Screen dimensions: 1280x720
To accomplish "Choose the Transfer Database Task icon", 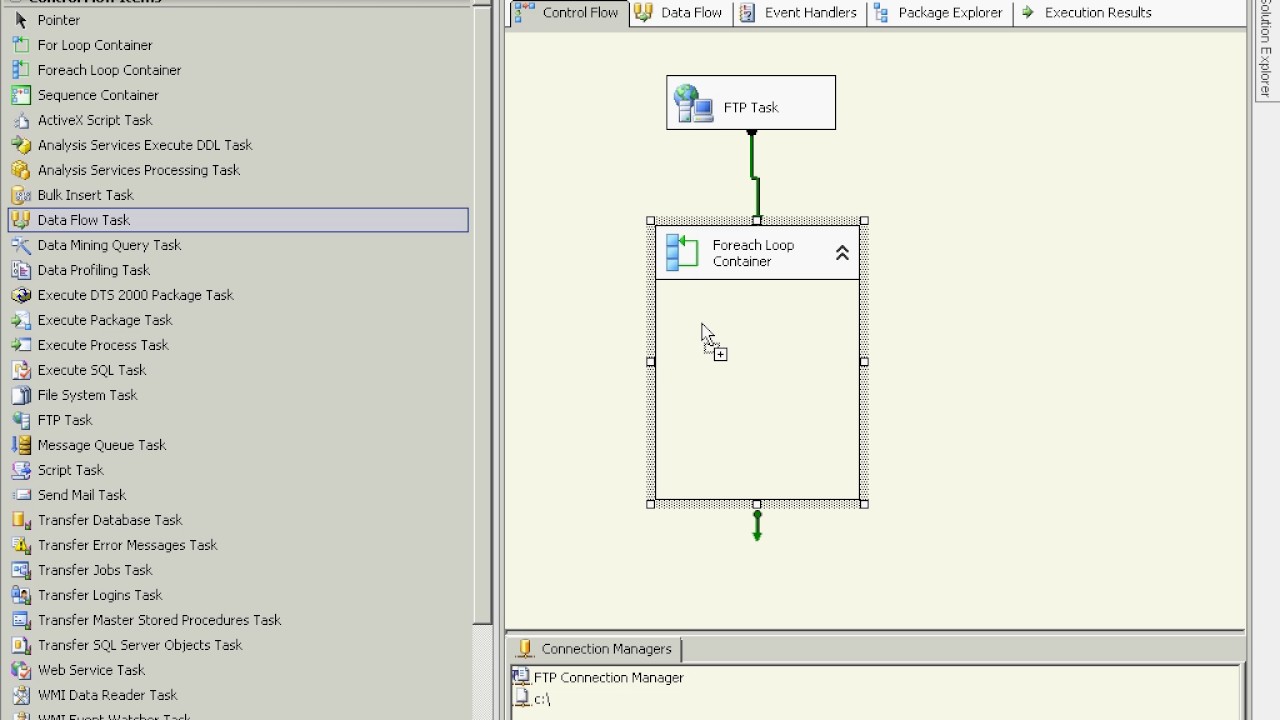I will click(x=21, y=520).
